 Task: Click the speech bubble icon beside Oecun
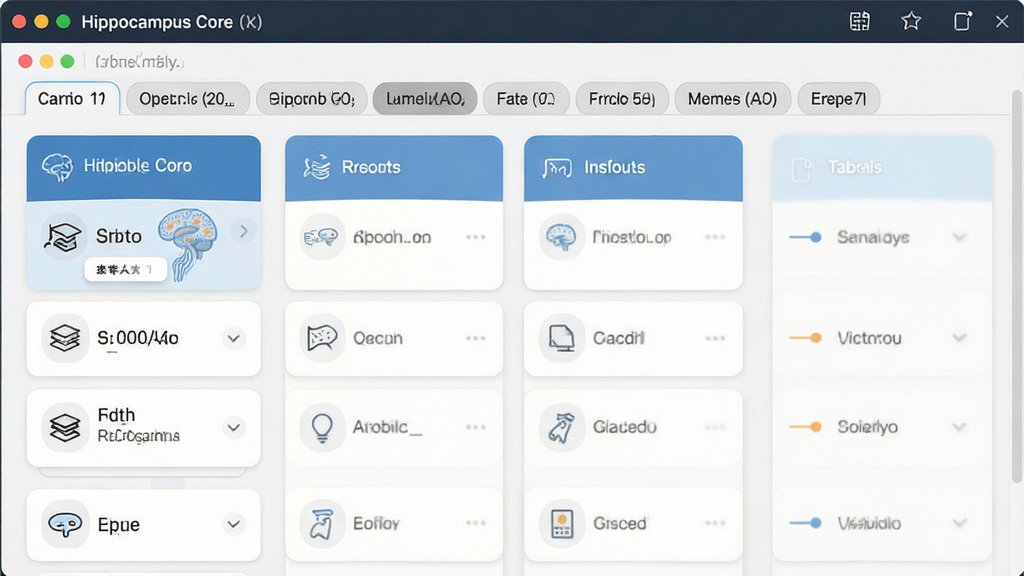pos(322,338)
